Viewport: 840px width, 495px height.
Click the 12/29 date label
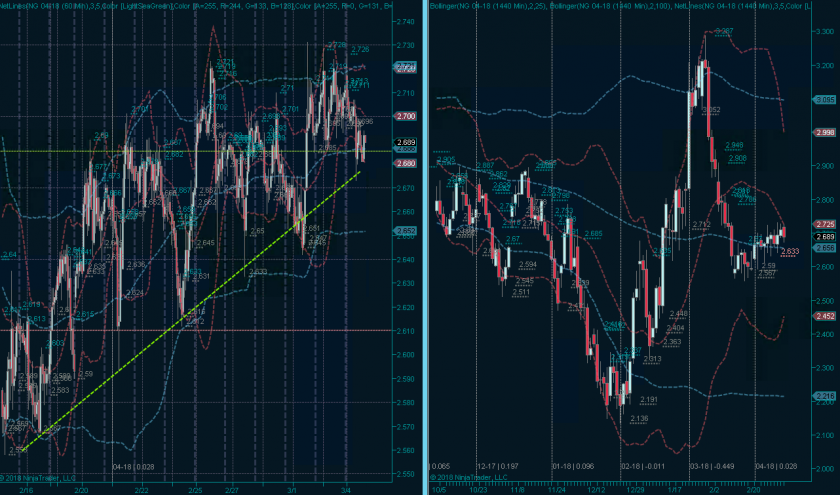click(636, 490)
